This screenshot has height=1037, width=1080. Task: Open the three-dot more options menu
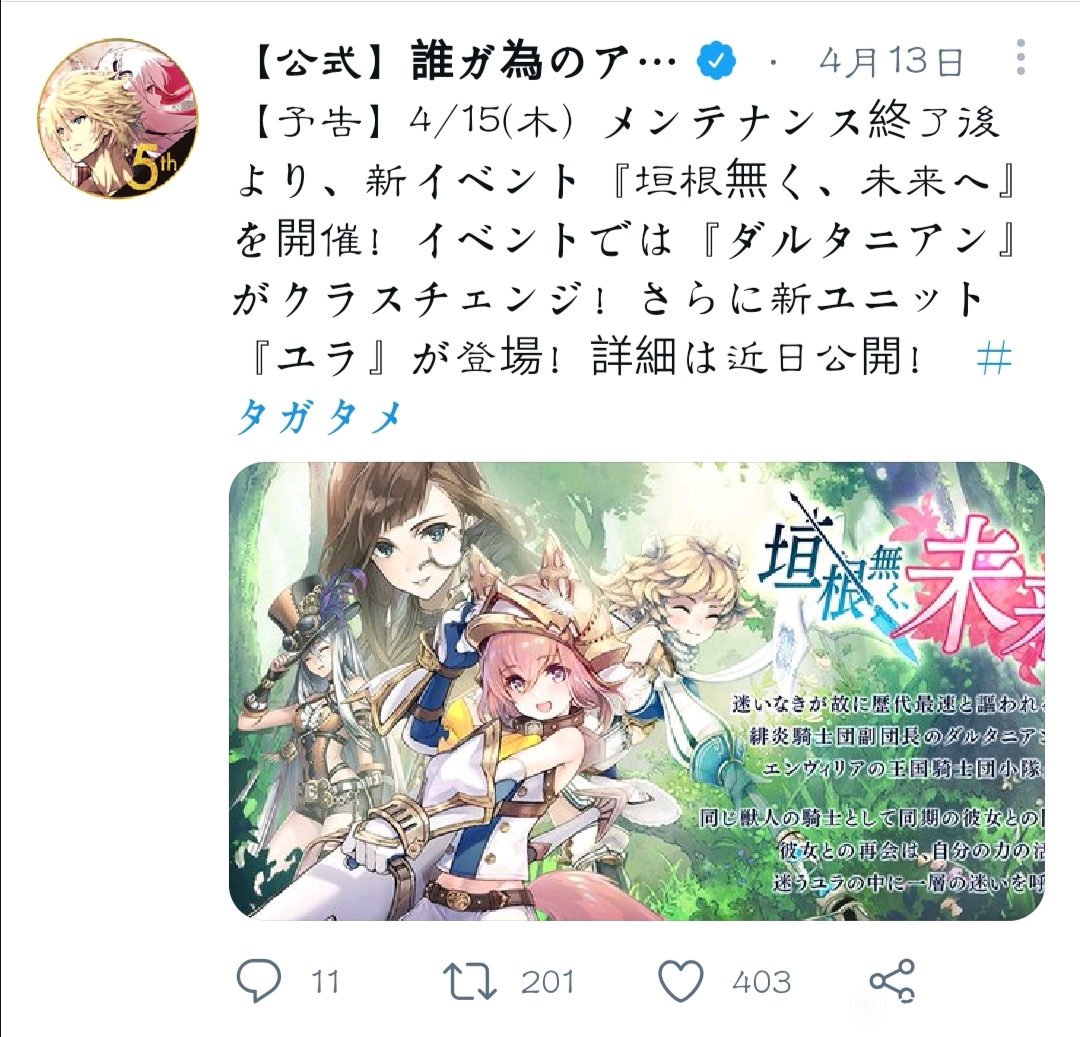point(1021,58)
